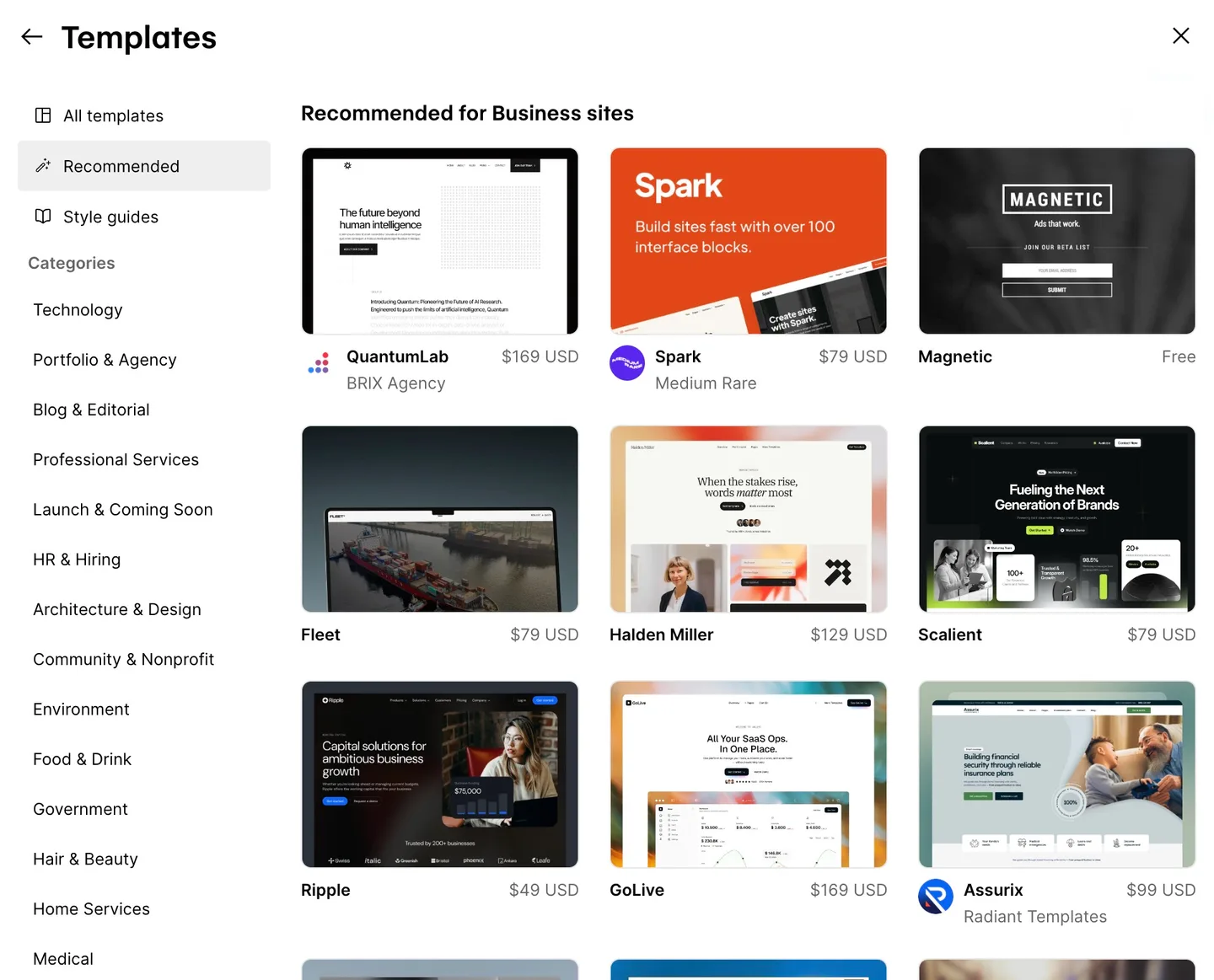This screenshot has width=1214, height=980.
Task: Select Community & Nonprofit category
Action: click(x=124, y=659)
